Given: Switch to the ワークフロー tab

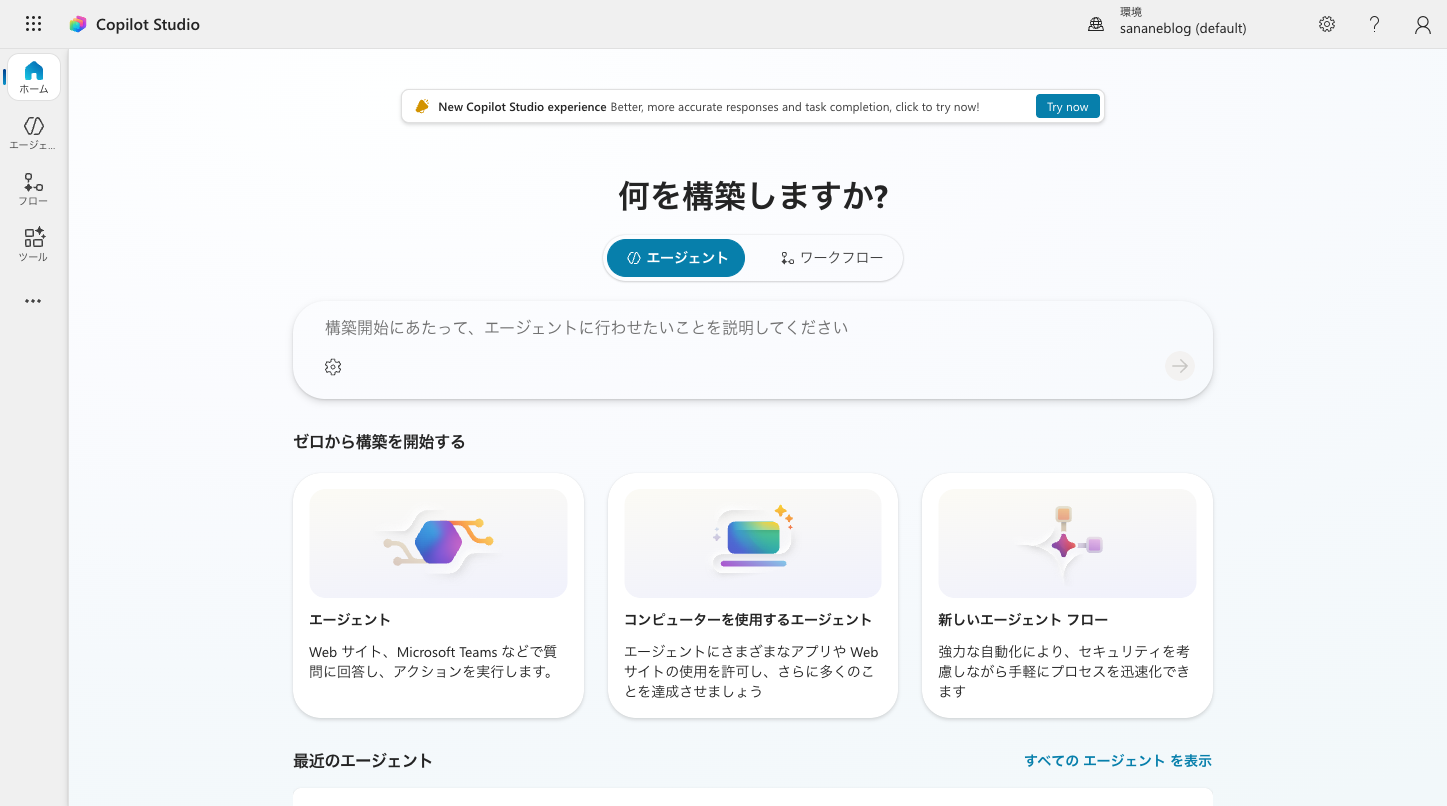Looking at the screenshot, I should 831,258.
